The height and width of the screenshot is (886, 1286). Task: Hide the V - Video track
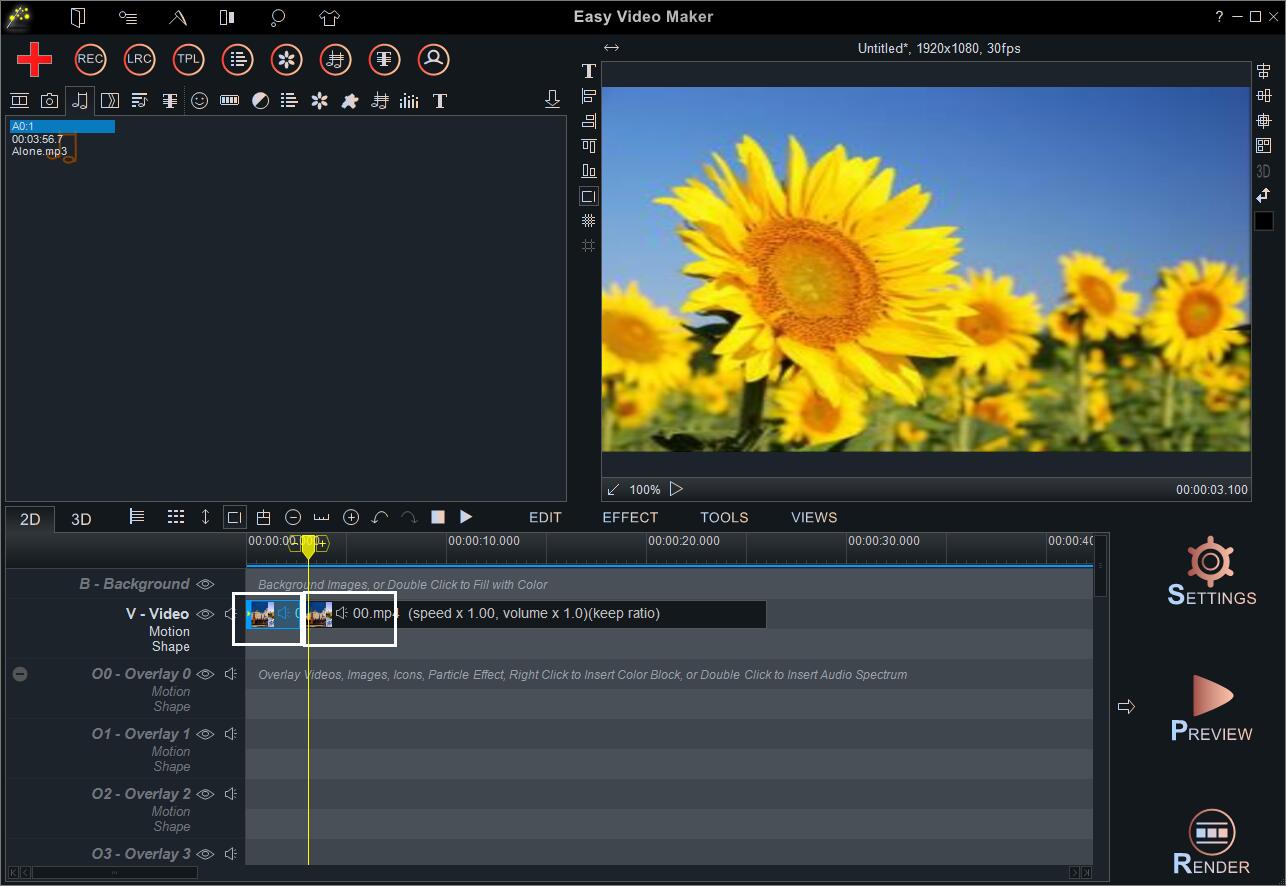[x=205, y=614]
